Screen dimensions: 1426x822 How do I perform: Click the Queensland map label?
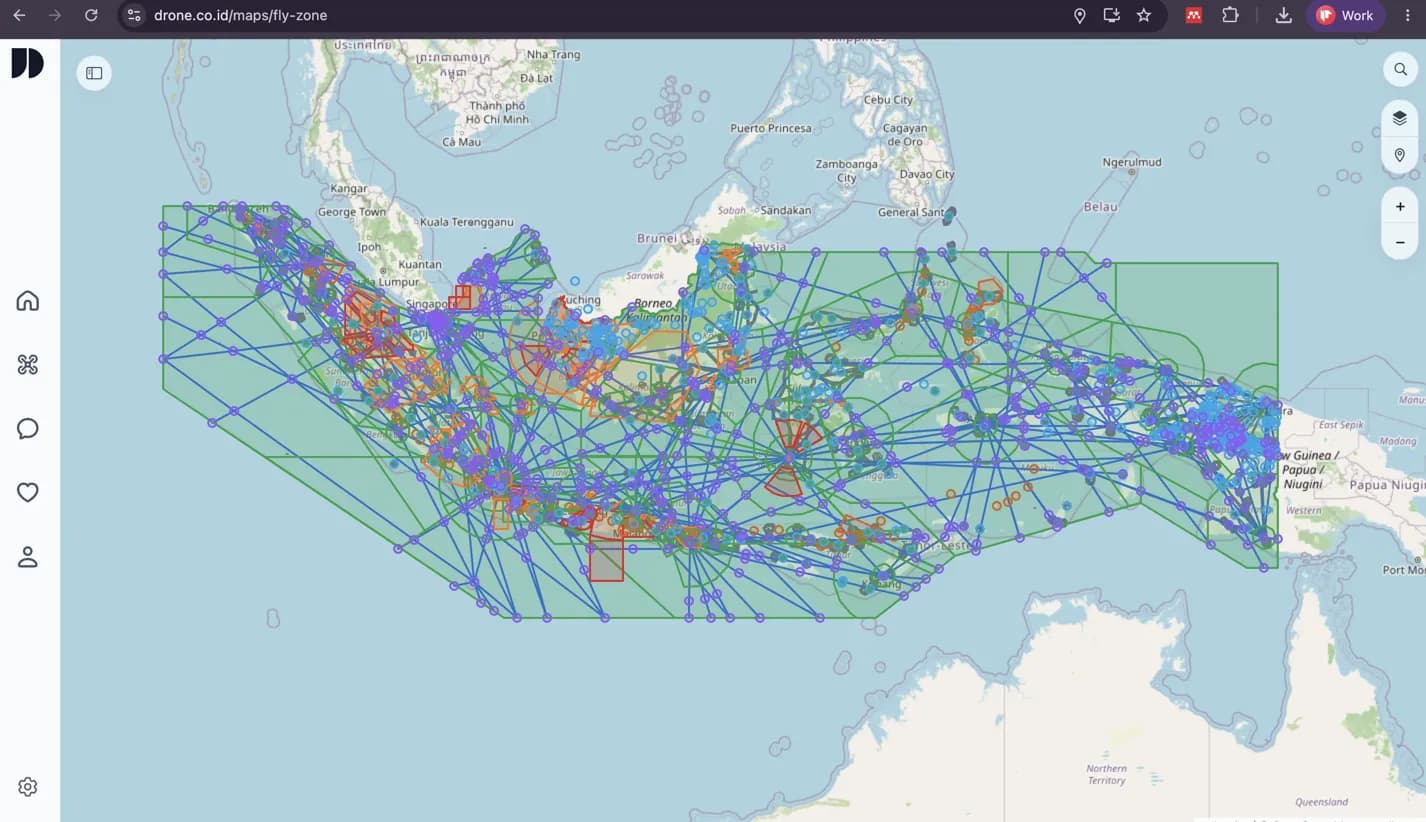1321,802
